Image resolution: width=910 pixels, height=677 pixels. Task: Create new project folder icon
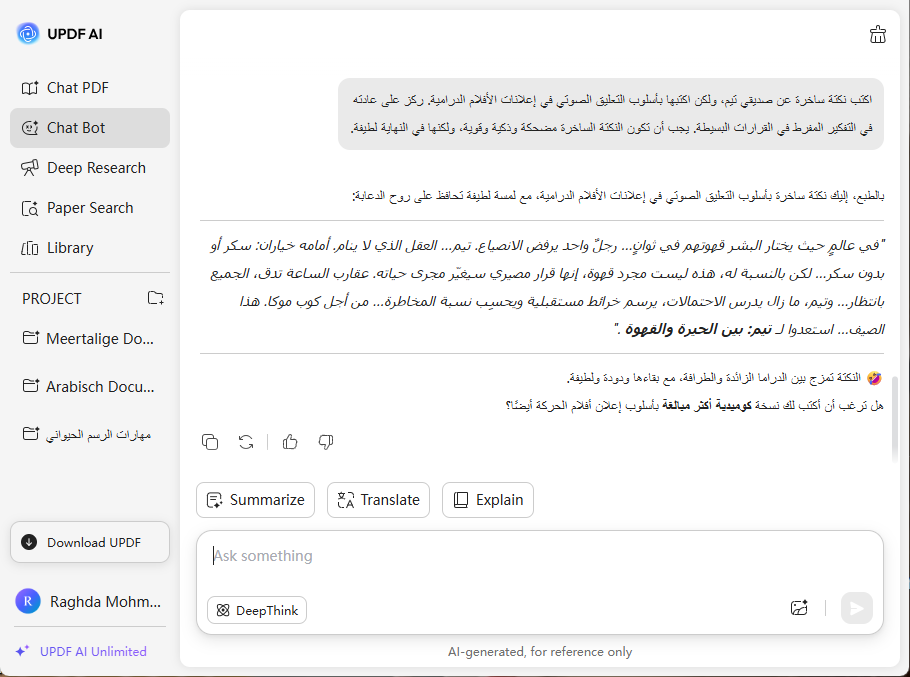pyautogui.click(x=156, y=298)
